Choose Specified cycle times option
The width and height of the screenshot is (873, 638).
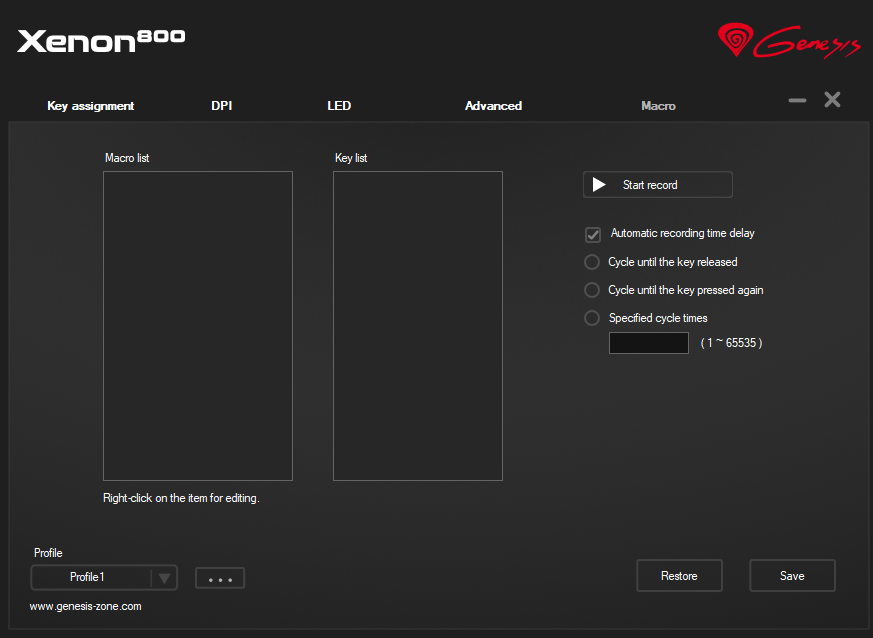(592, 318)
